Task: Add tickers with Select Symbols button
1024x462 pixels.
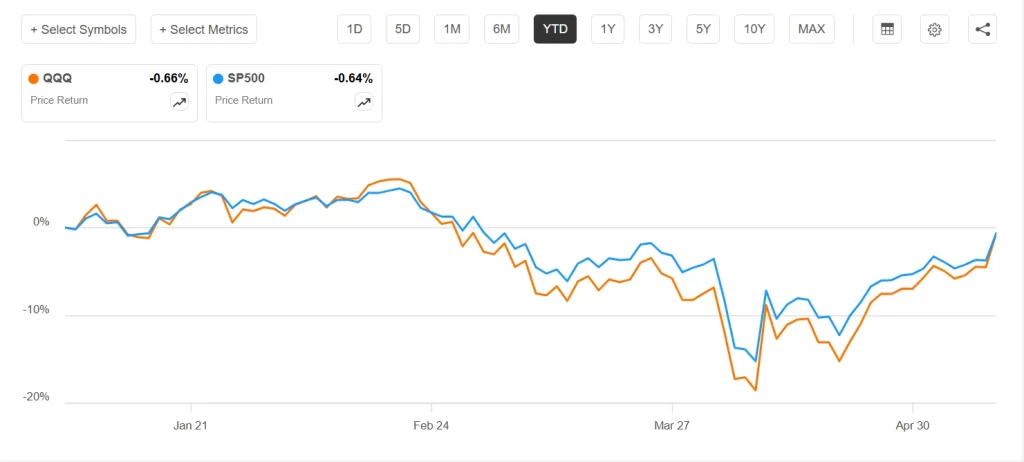Action: (79, 29)
